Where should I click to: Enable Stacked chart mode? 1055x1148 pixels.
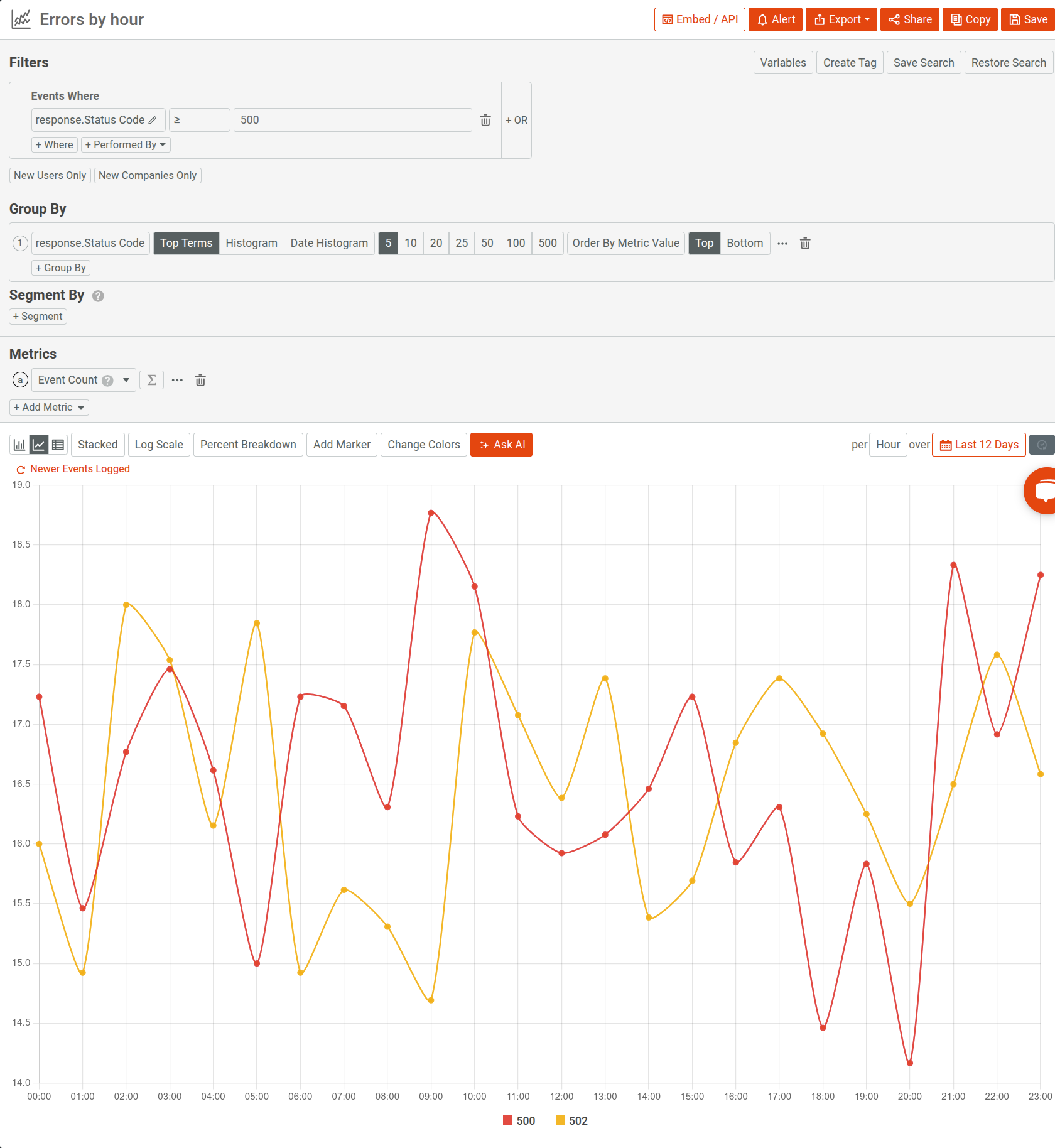97,444
